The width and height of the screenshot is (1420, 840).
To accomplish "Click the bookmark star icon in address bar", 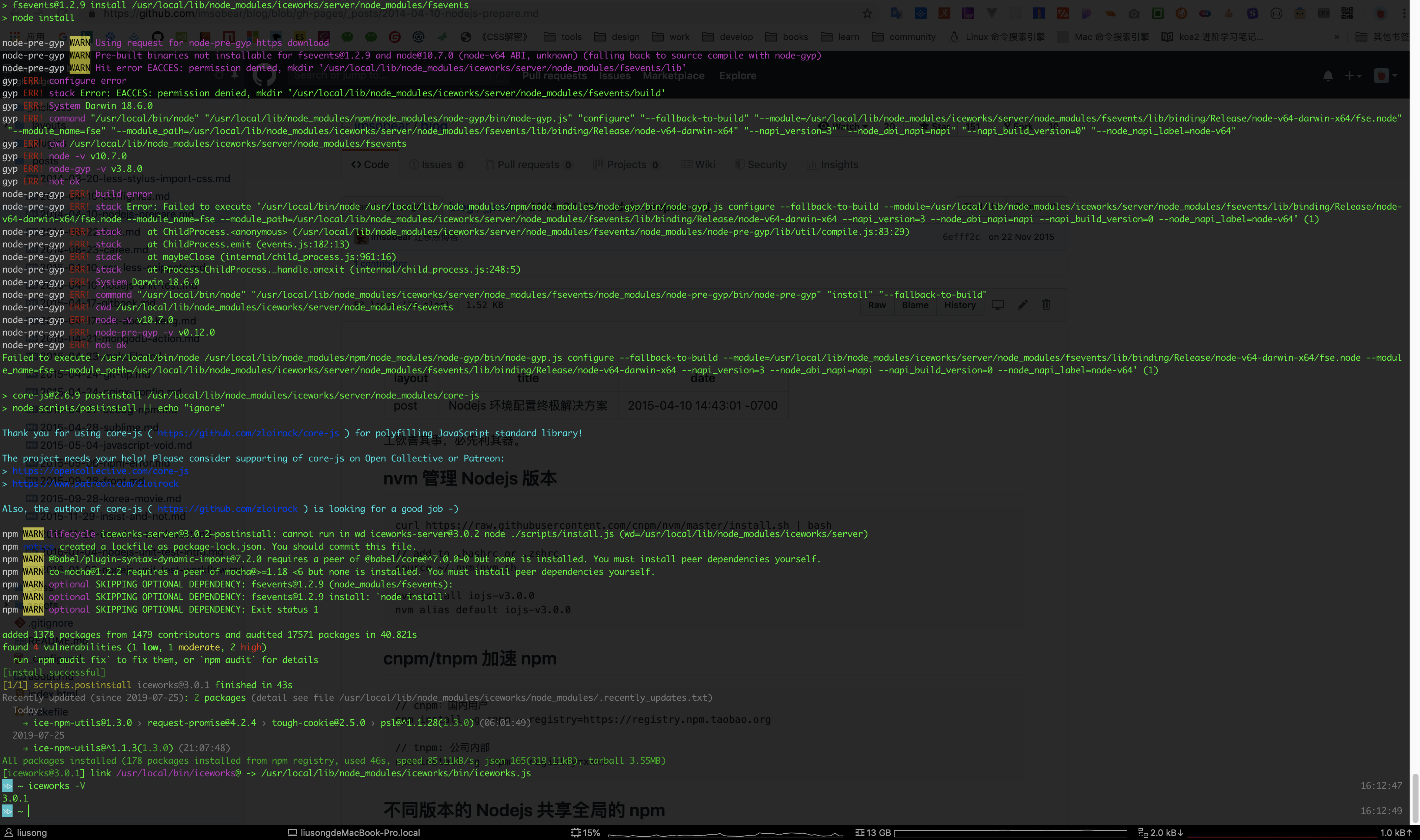I will coord(867,14).
